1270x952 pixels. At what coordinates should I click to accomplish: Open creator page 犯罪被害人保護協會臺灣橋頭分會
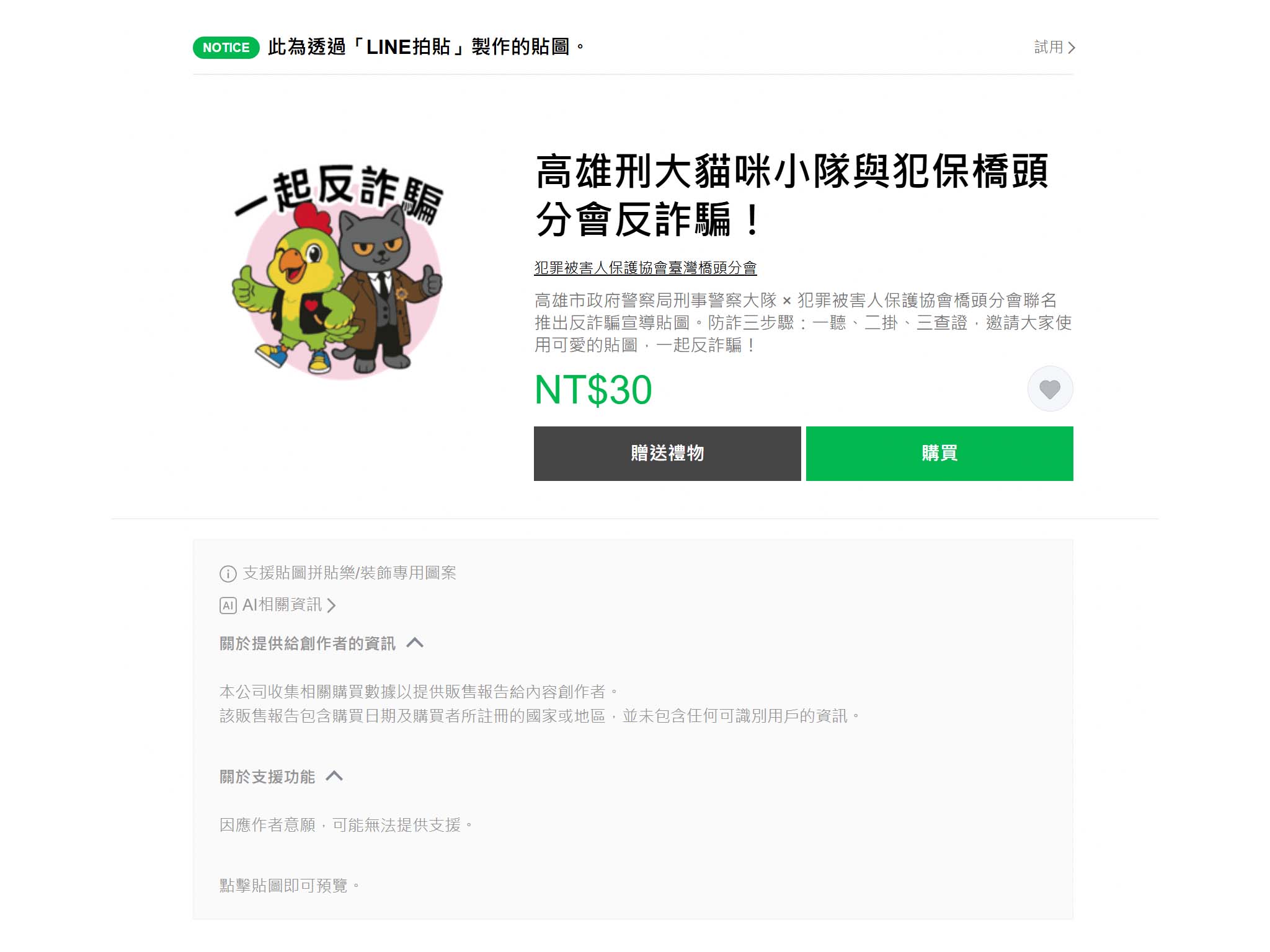[x=646, y=268]
